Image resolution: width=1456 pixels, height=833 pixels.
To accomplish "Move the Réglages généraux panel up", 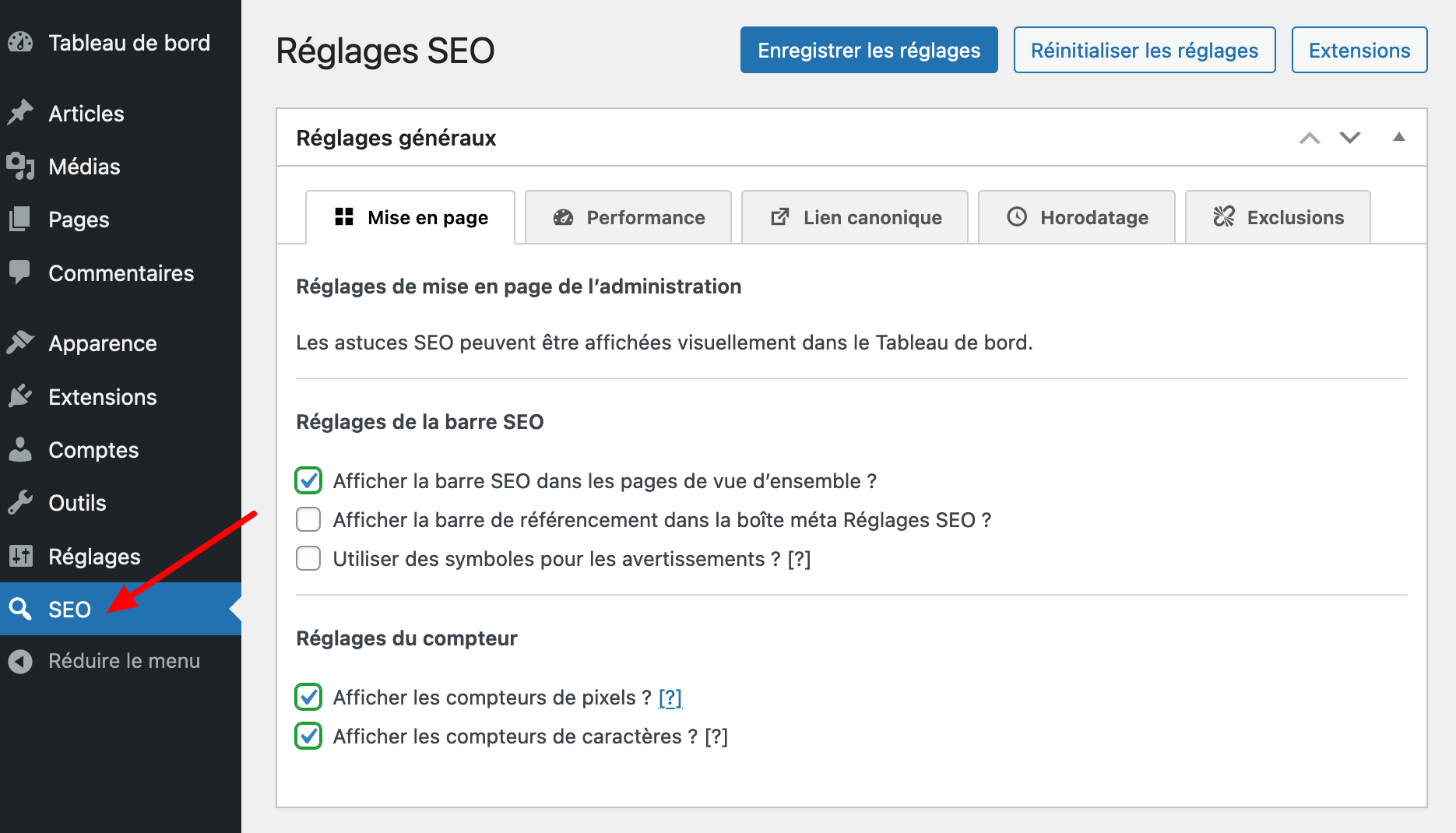I will pyautogui.click(x=1310, y=138).
